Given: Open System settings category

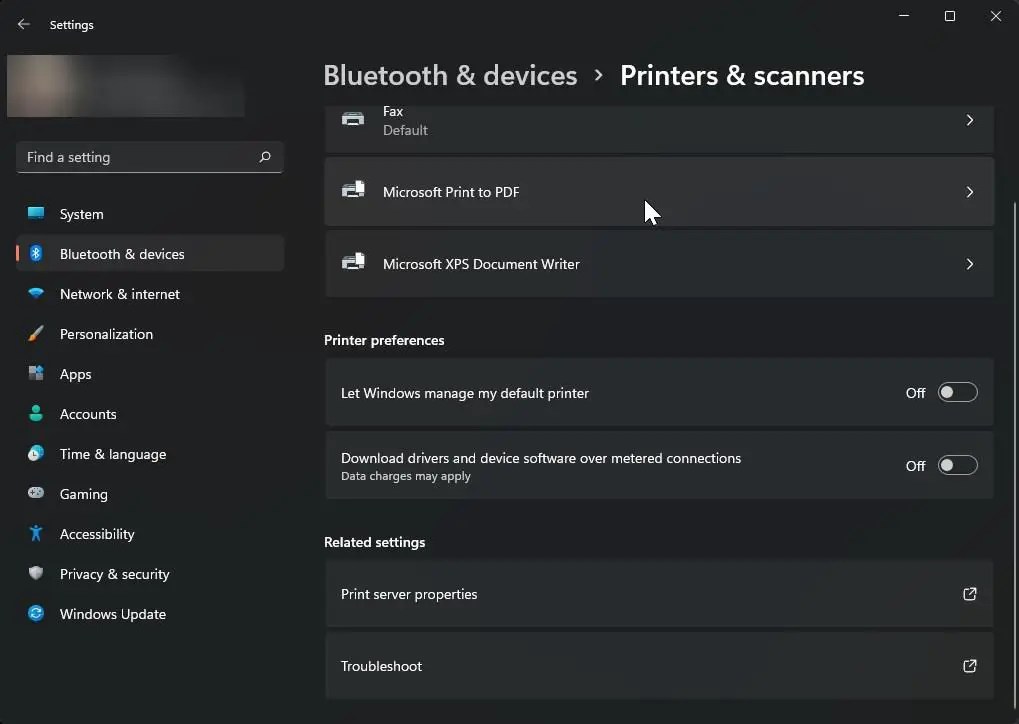Looking at the screenshot, I should 150,214.
